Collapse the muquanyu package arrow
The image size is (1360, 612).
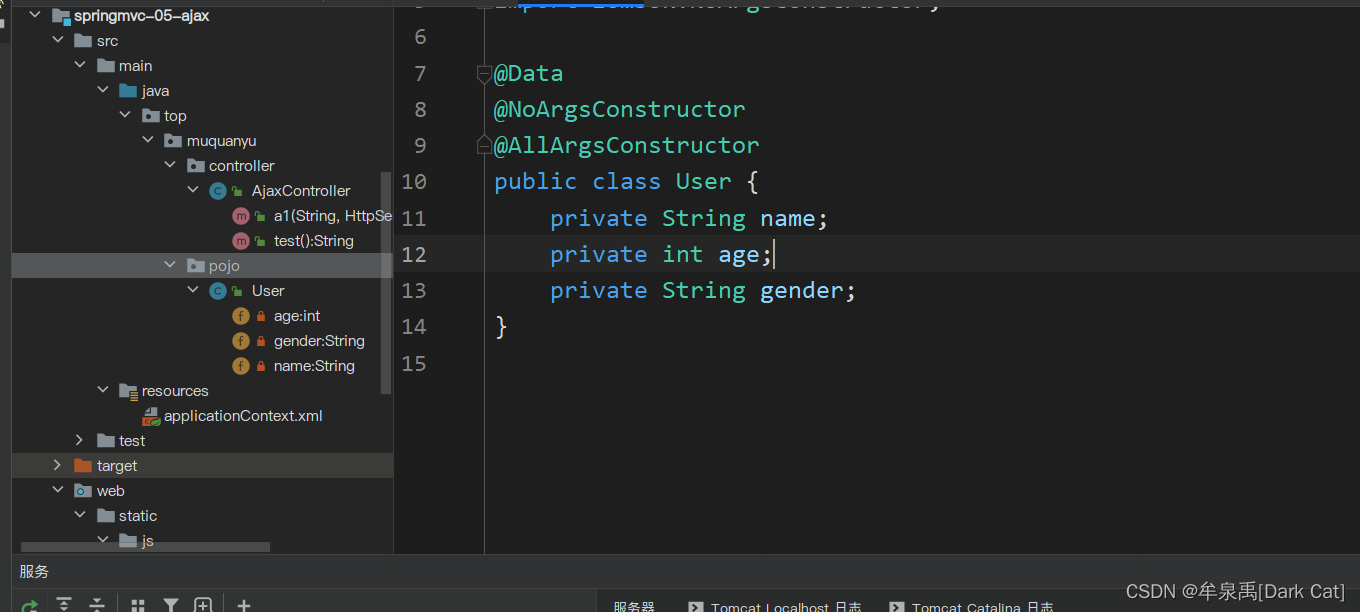click(148, 140)
